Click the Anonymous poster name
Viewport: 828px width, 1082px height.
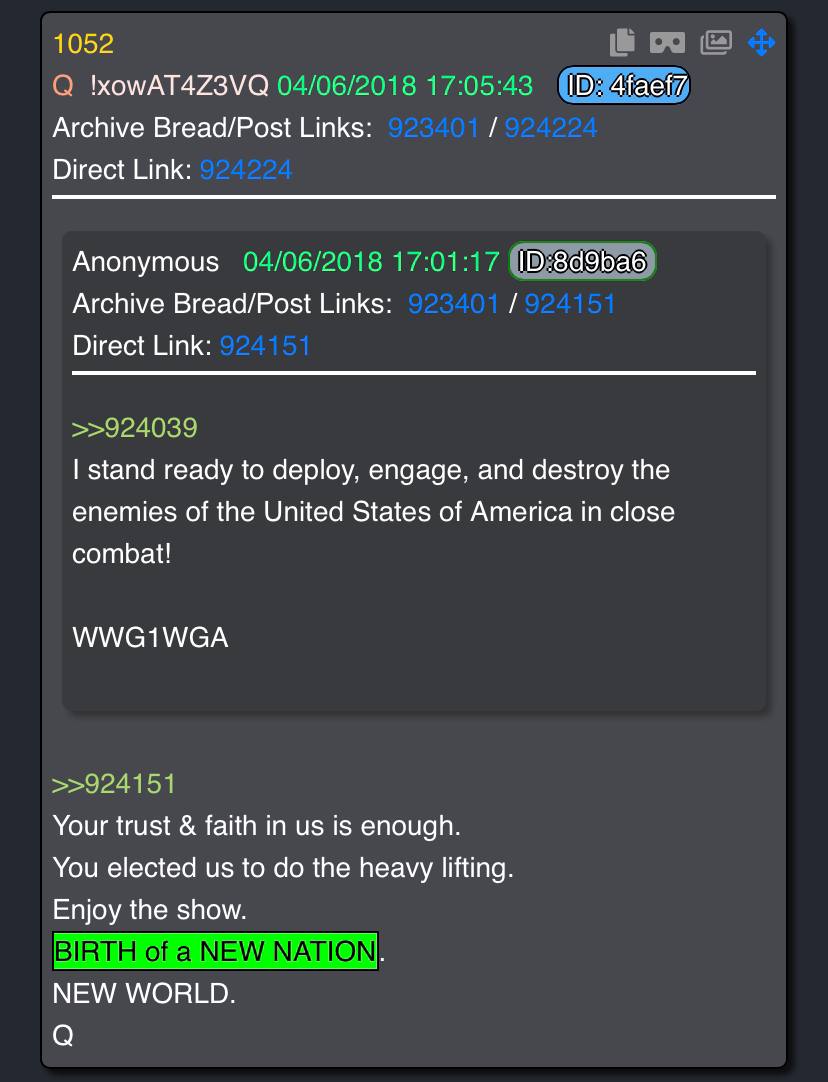click(146, 262)
